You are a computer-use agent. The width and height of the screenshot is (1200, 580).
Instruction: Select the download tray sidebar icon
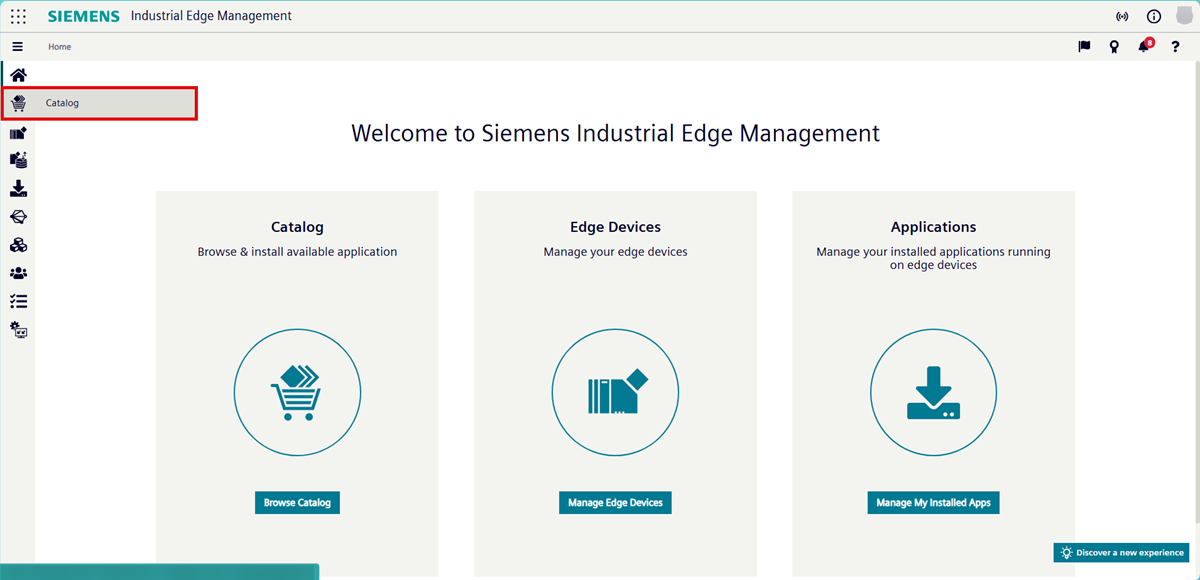coord(18,189)
